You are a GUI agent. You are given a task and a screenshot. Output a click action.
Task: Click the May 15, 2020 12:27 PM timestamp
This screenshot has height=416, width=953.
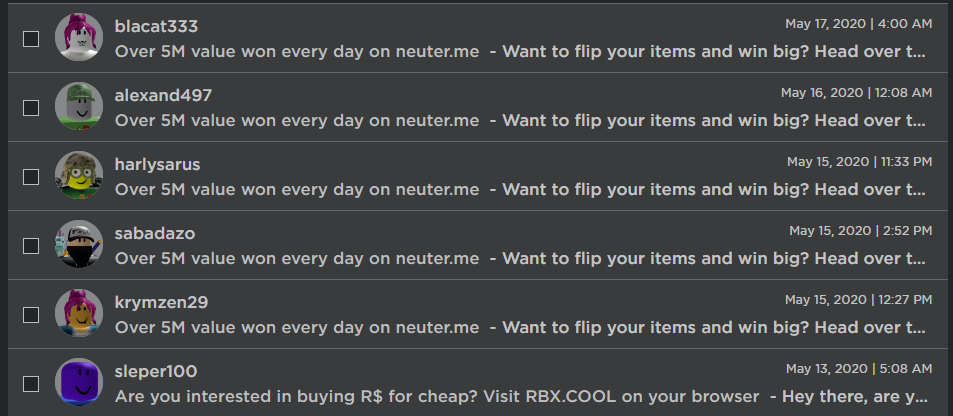[858, 299]
